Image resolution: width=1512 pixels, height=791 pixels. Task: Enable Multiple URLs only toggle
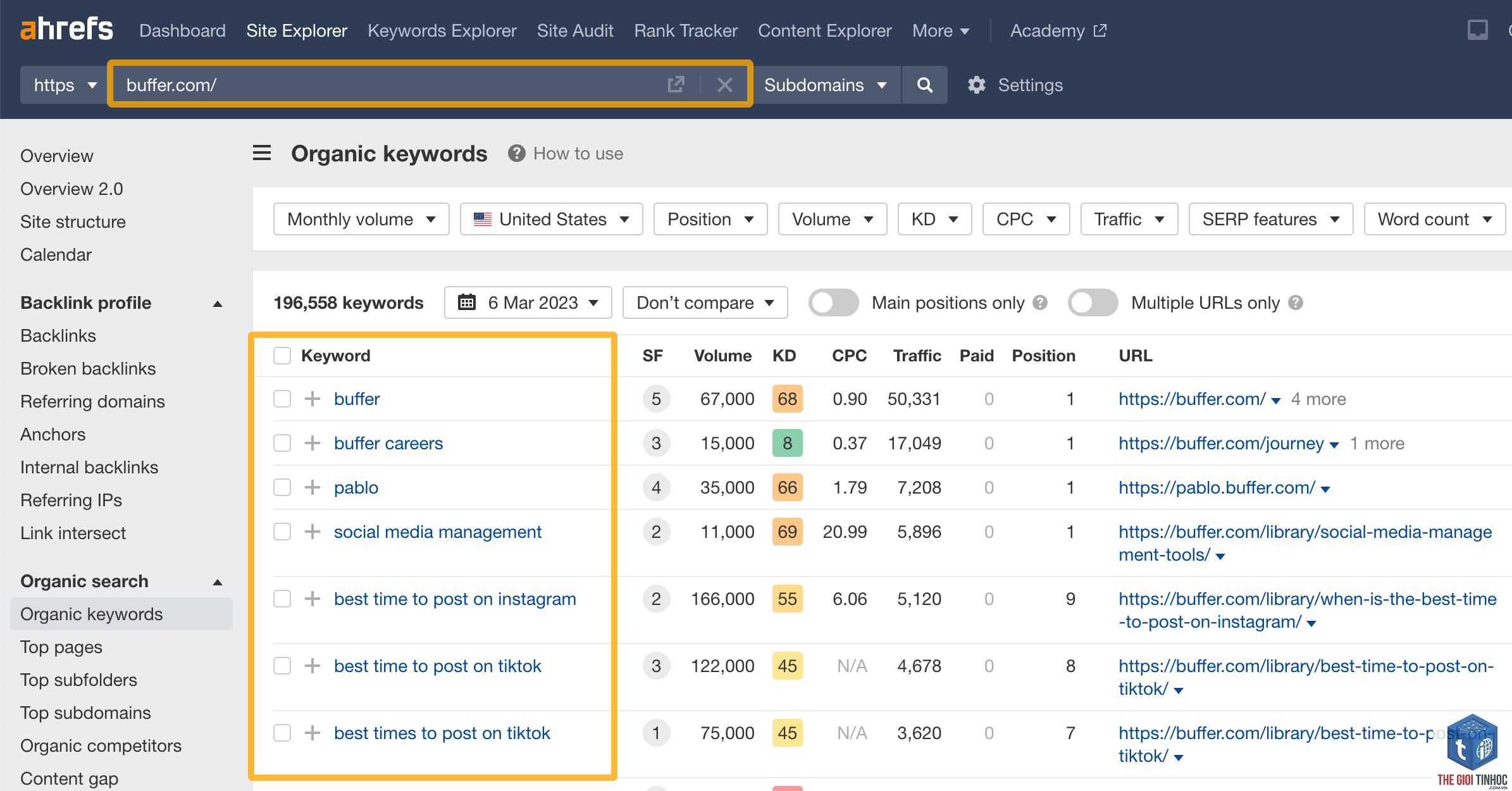click(1093, 302)
